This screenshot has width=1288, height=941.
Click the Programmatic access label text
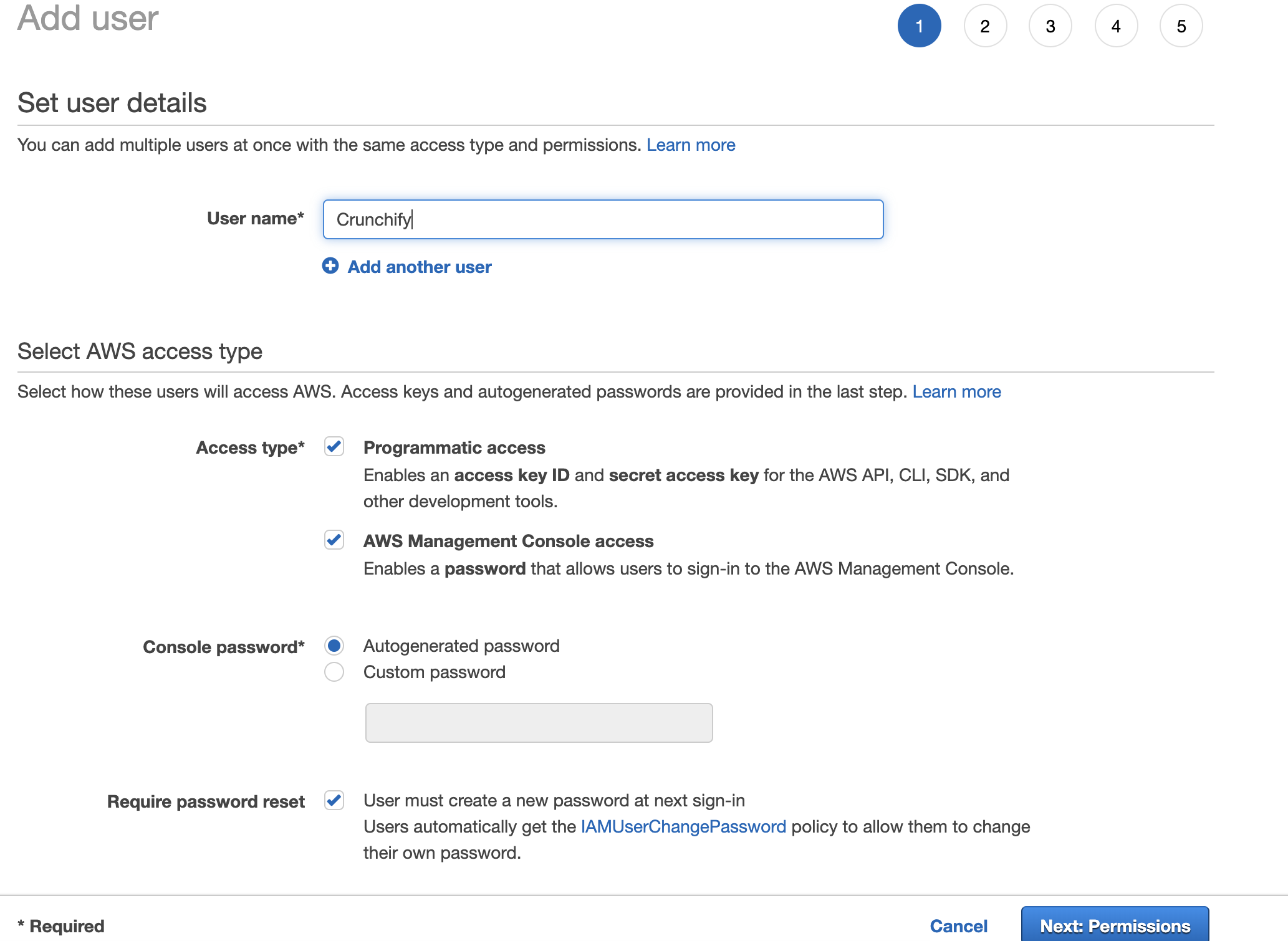point(454,447)
